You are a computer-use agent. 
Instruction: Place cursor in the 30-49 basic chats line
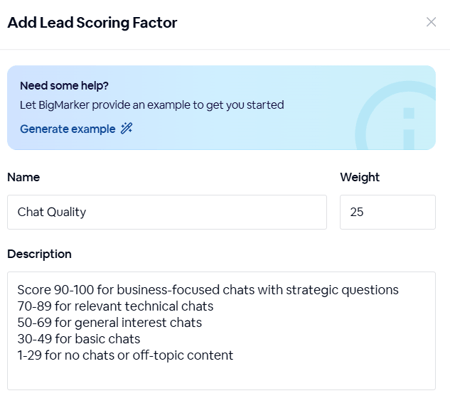coord(79,339)
